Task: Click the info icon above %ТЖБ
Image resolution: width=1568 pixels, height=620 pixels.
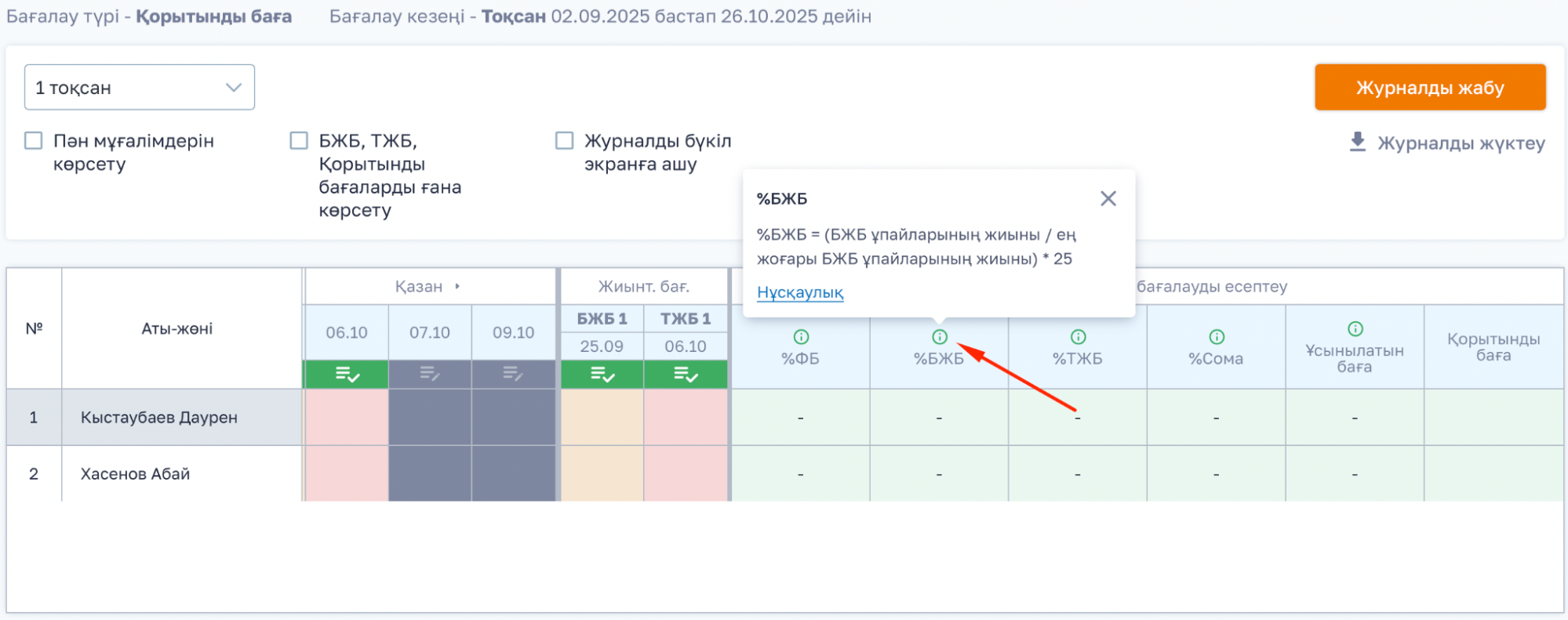Action: (x=1079, y=337)
